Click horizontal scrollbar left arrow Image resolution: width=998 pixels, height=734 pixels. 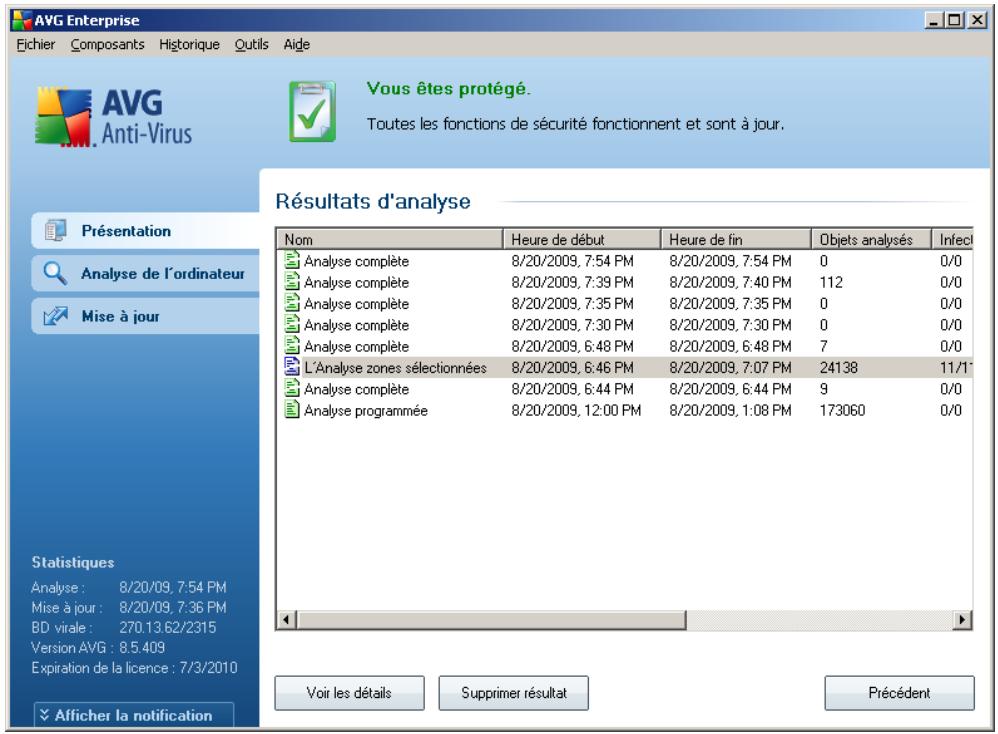pyautogui.click(x=286, y=619)
